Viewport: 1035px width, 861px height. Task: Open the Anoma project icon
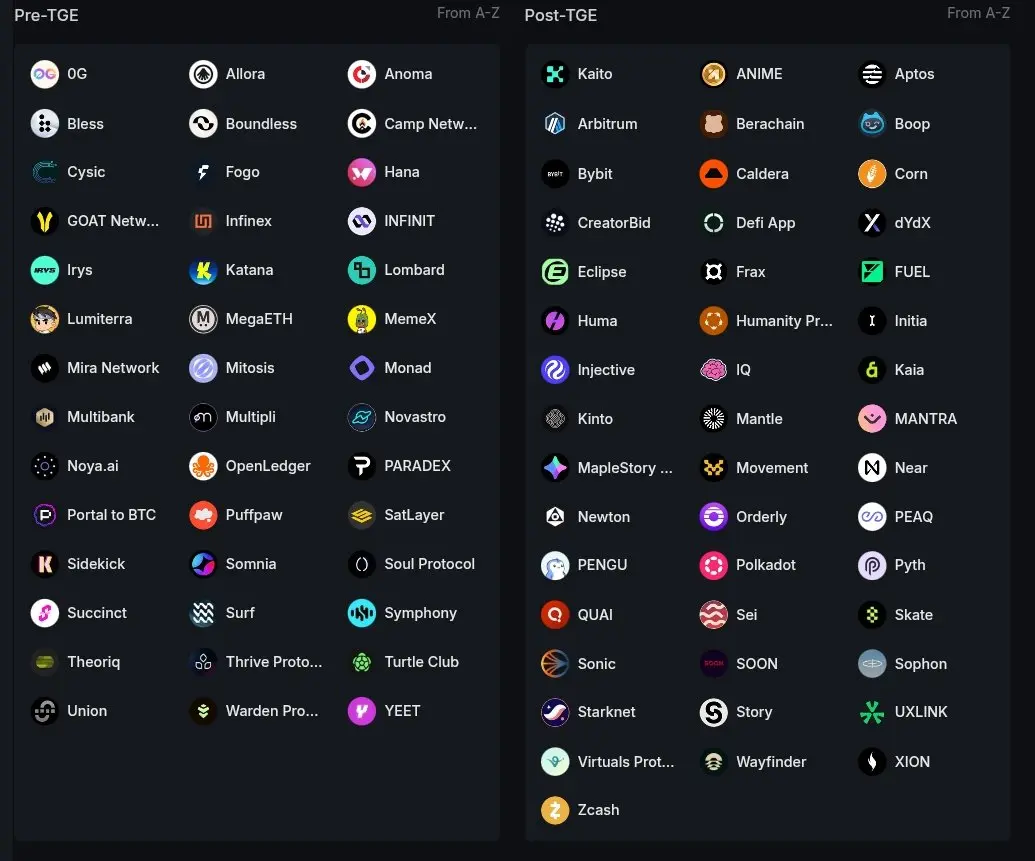tap(362, 74)
